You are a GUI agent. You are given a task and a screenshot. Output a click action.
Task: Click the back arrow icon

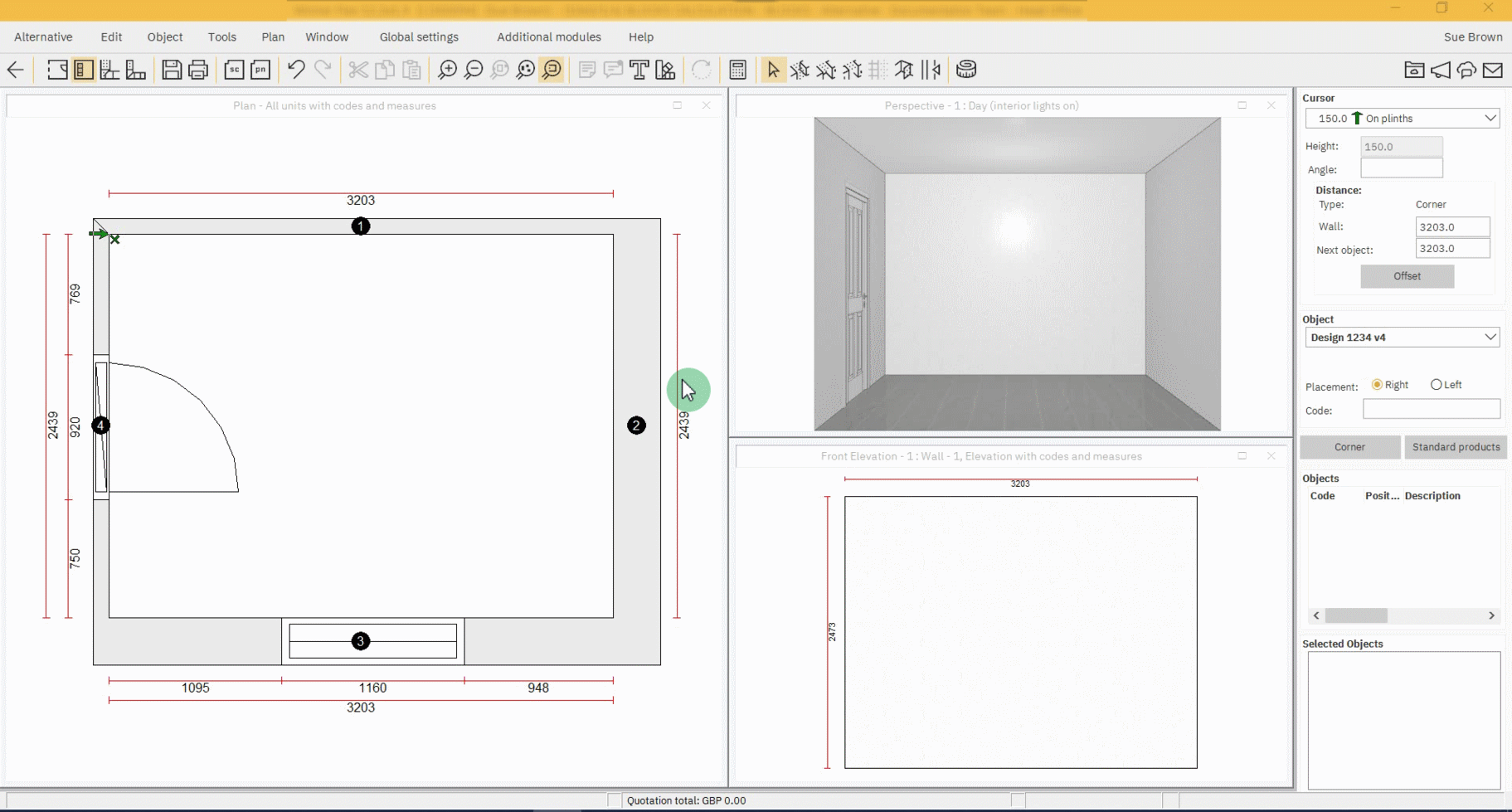(16, 70)
